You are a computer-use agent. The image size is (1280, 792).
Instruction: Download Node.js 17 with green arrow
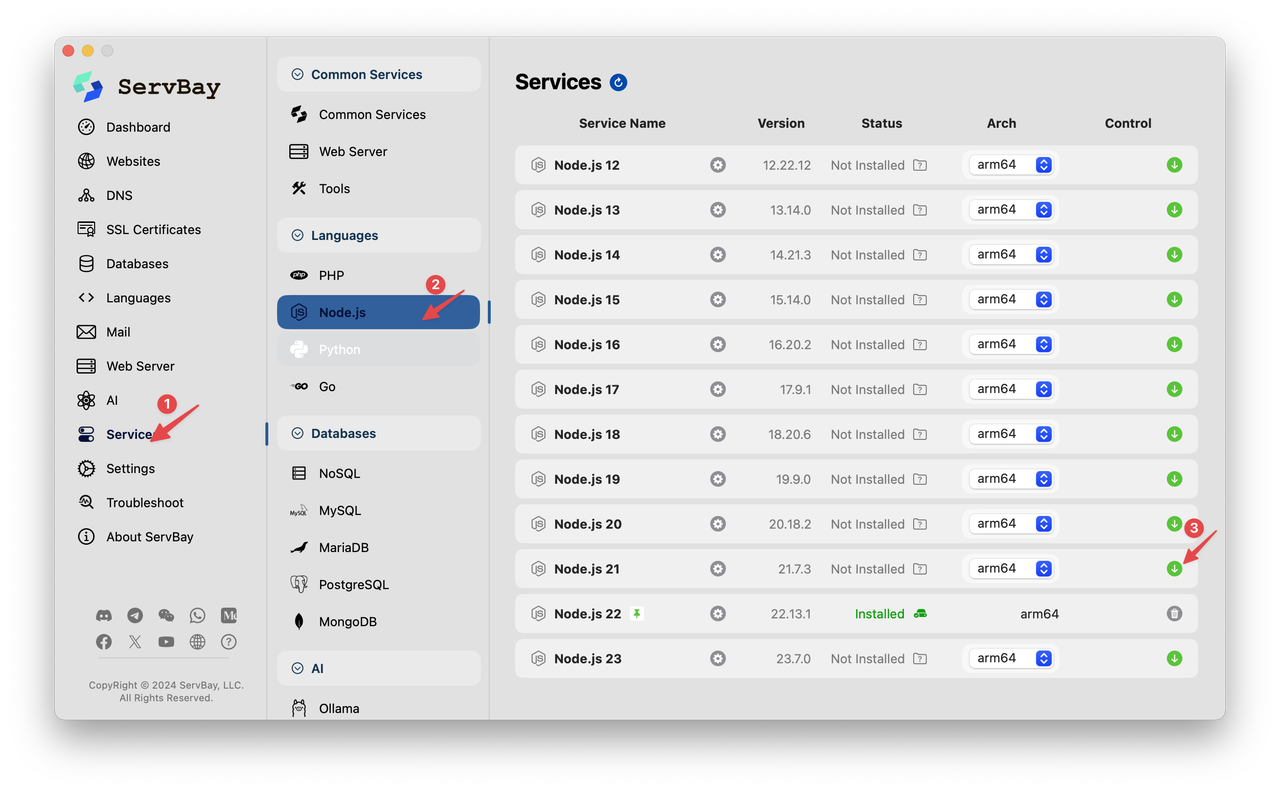pos(1174,389)
